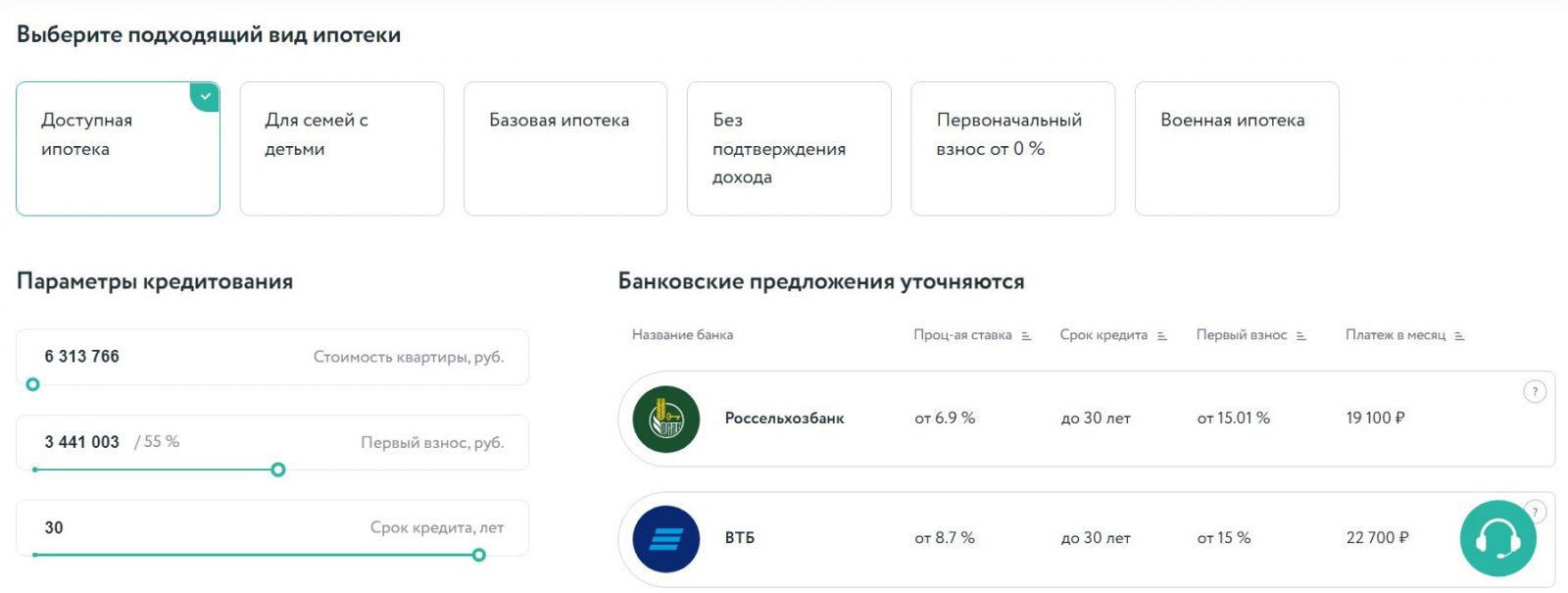Sort by Проц-ая ставка icon
This screenshot has width=1568, height=593.
(1026, 336)
